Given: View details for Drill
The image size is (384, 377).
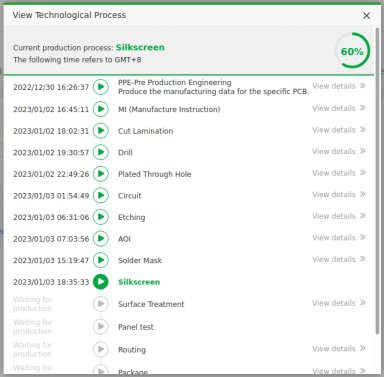Looking at the screenshot, I should pos(339,151).
